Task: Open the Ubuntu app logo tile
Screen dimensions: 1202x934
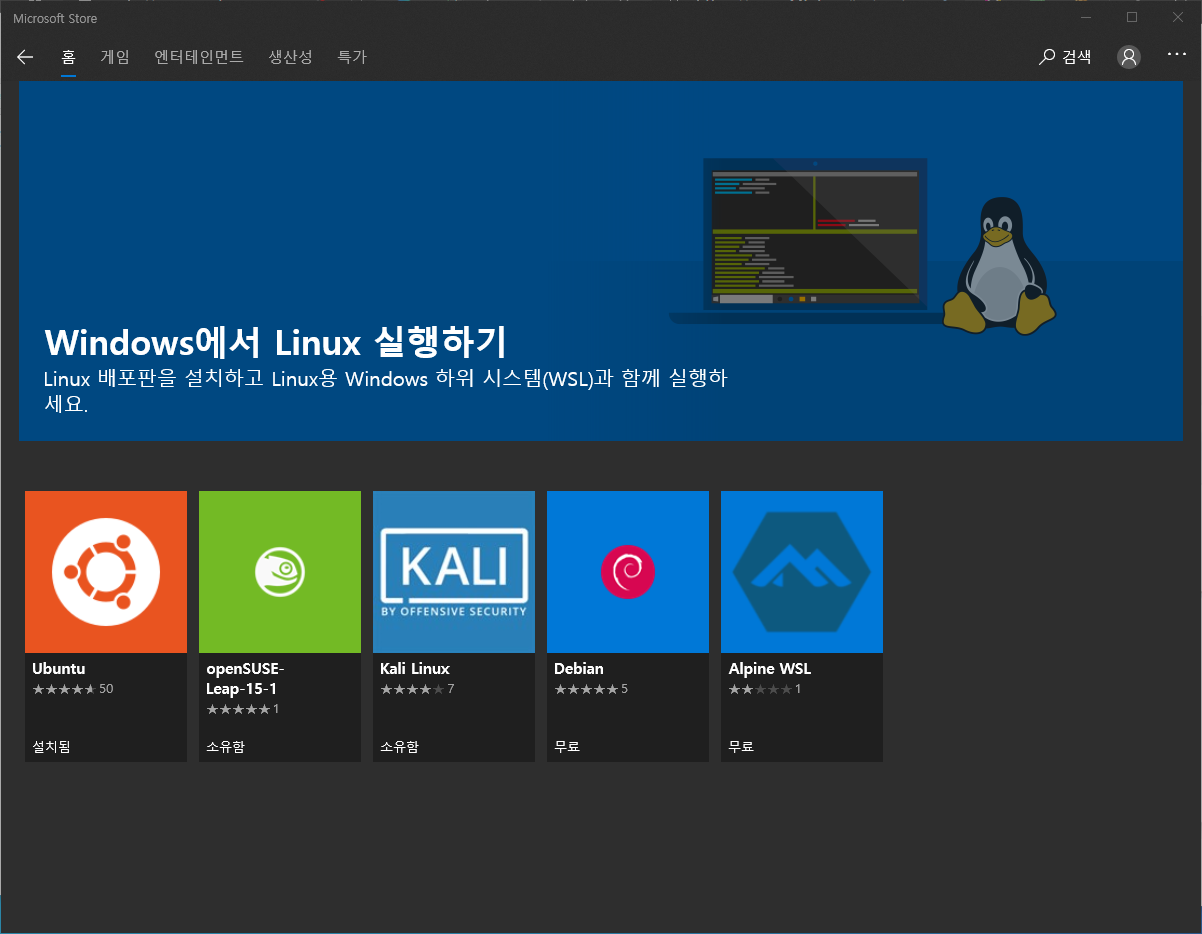Action: coord(106,572)
